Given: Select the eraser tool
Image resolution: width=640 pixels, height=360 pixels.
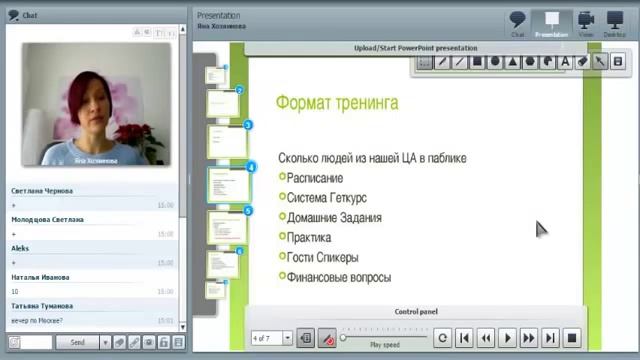Looking at the screenshot, I should pos(583,62).
